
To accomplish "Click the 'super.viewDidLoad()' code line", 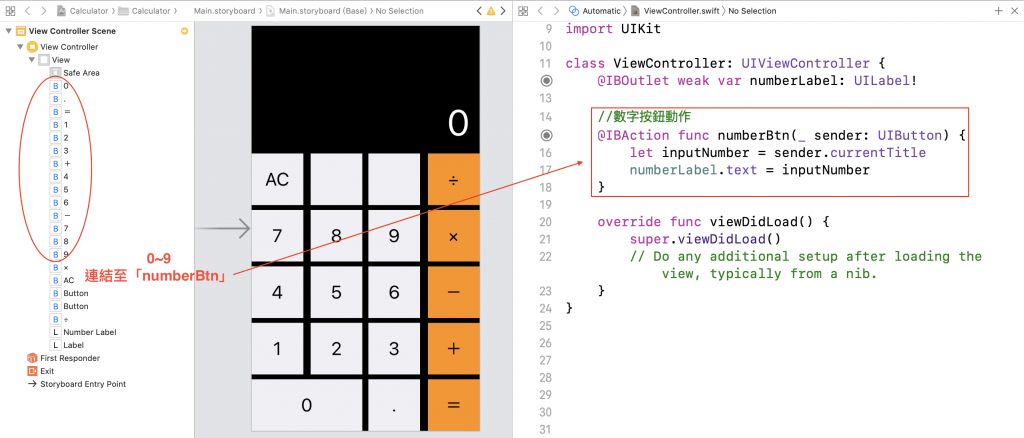I will pos(705,238).
